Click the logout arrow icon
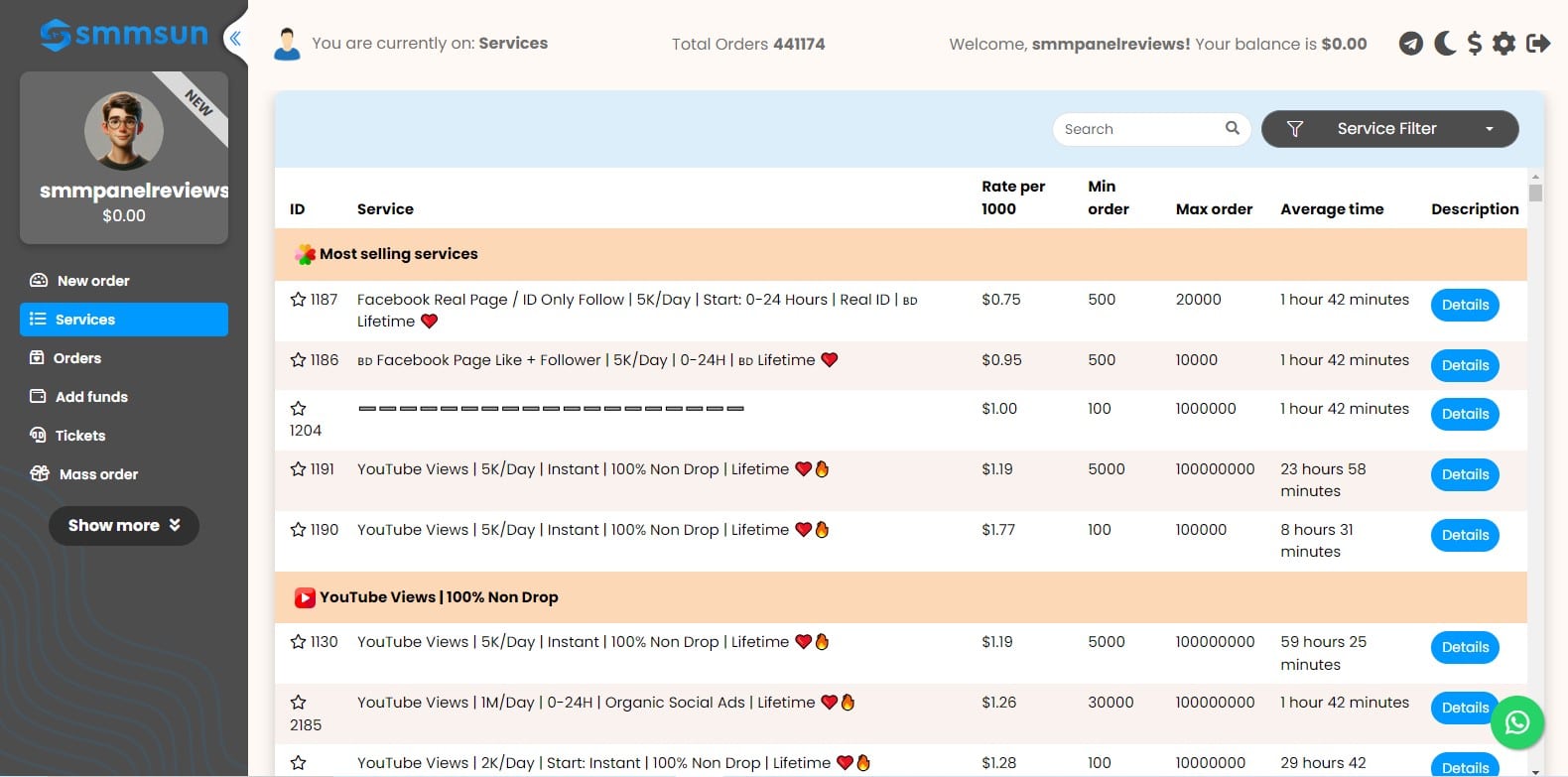The height and width of the screenshot is (777, 1568). [1538, 44]
